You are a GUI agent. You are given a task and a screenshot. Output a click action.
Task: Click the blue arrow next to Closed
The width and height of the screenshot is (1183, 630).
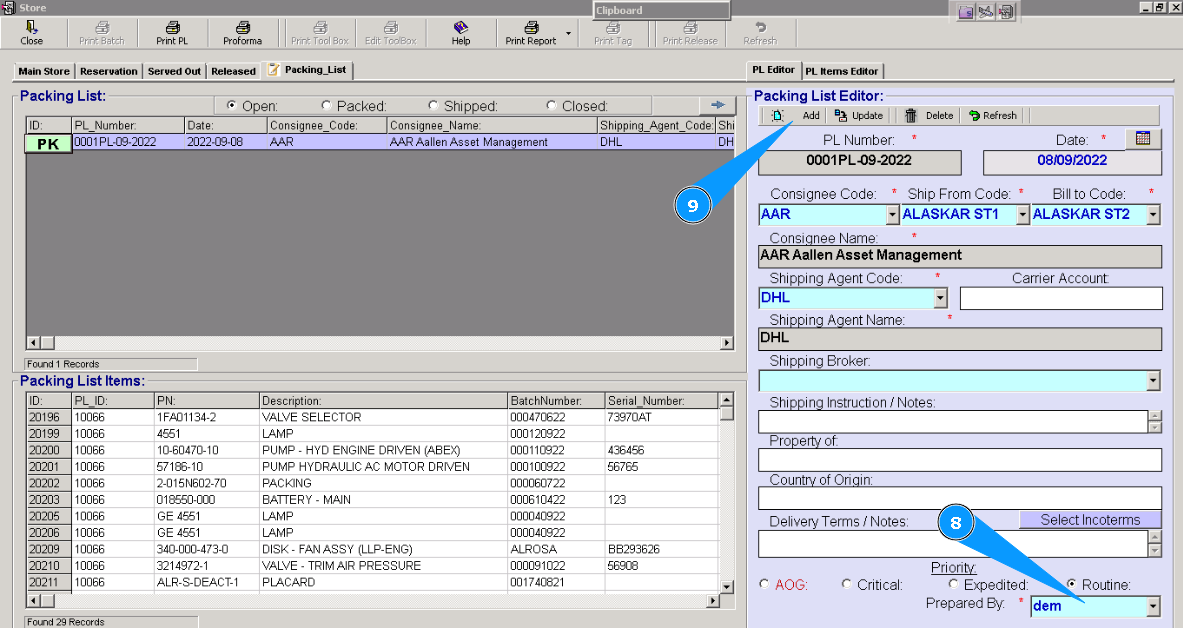pos(717,105)
